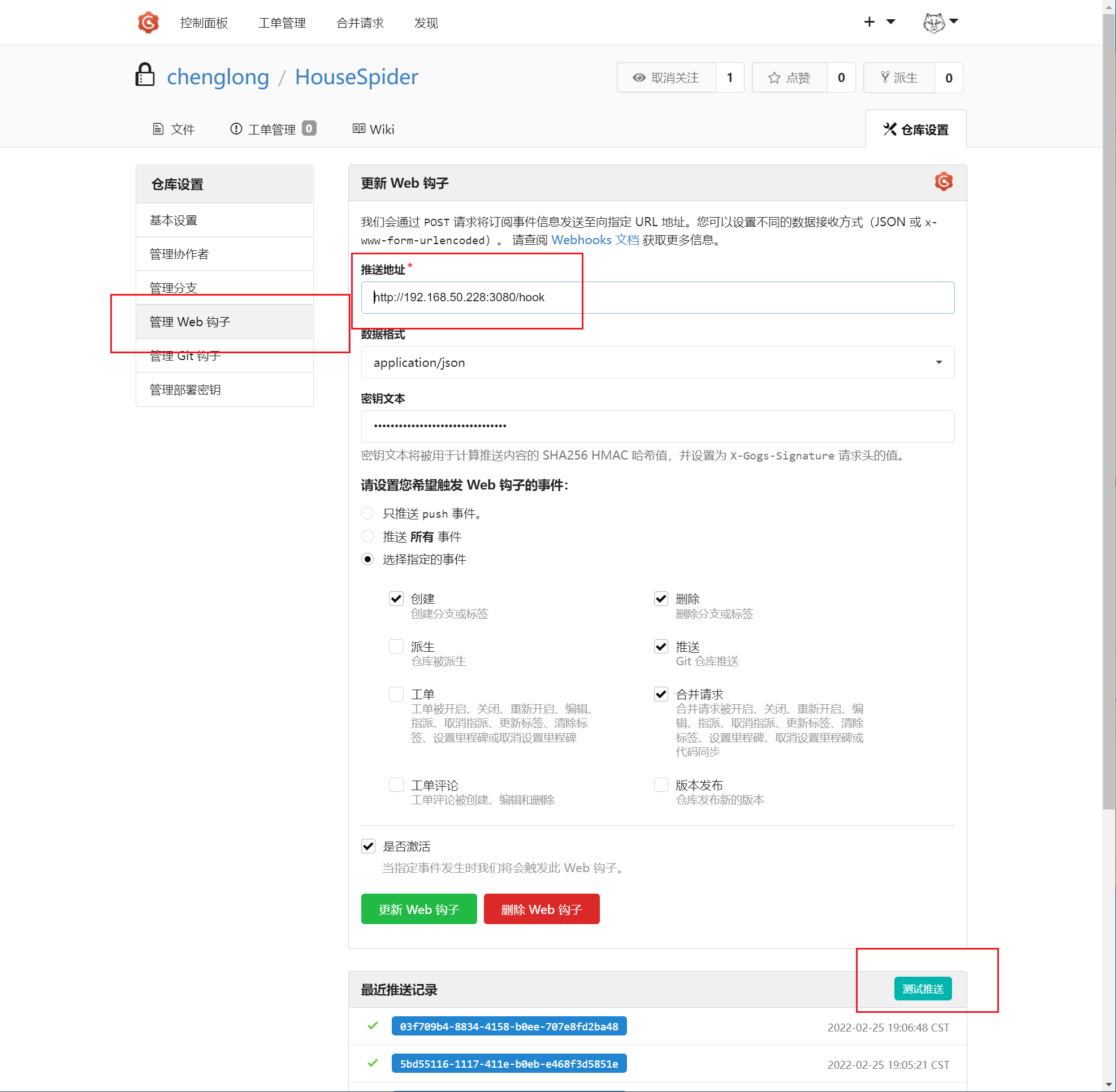Click the 取消关注 unwatch button
1116x1092 pixels.
(666, 77)
